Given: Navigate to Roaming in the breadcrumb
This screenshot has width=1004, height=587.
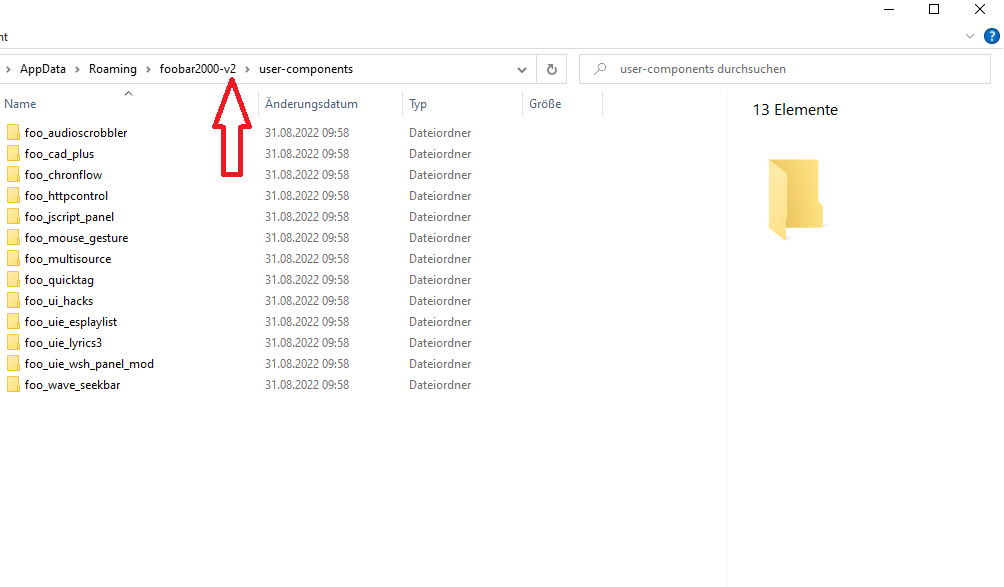Looking at the screenshot, I should click(113, 69).
